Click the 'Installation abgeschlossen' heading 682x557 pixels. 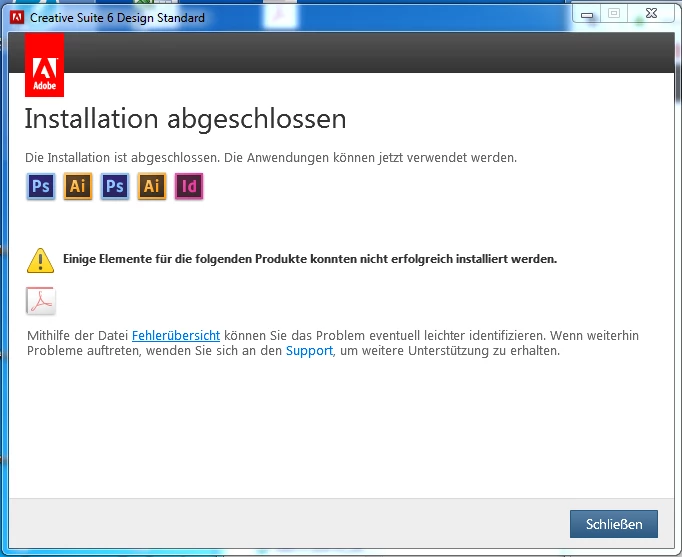pos(185,119)
